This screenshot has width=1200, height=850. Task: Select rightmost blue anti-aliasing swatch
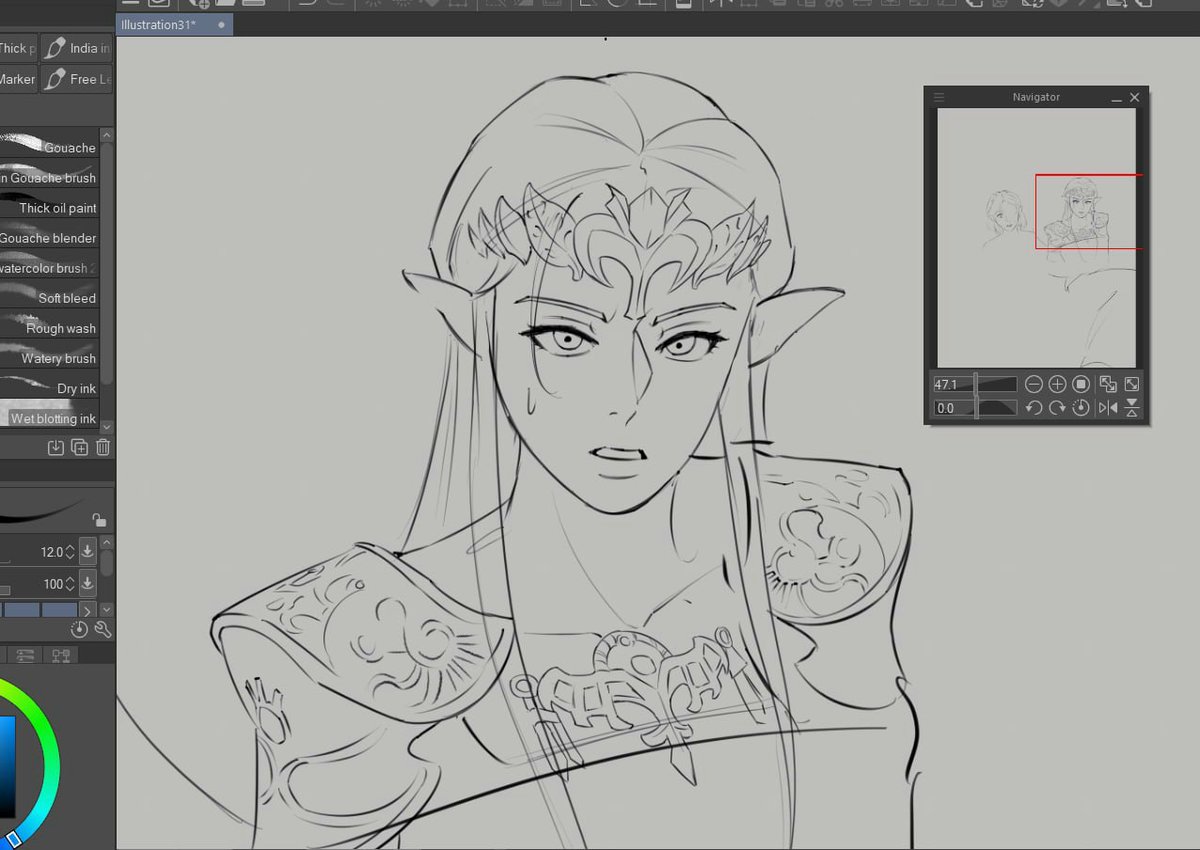pyautogui.click(x=59, y=610)
